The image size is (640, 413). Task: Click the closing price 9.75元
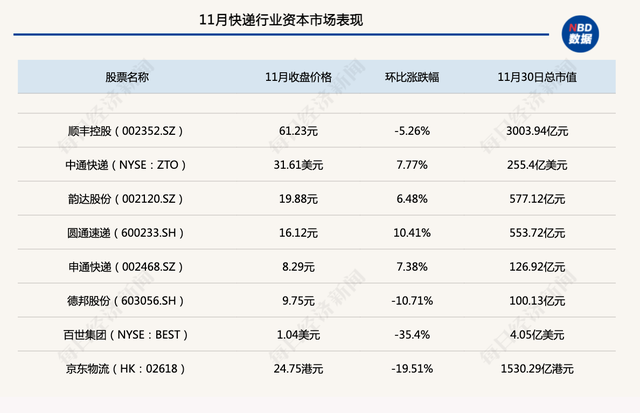pyautogui.click(x=298, y=301)
